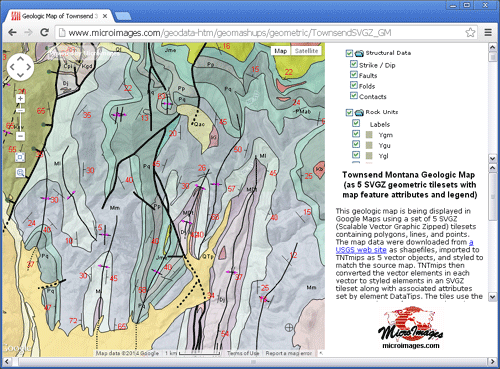The height and width of the screenshot is (369, 500).
Task: Uncheck the Folds layer
Action: pyautogui.click(x=354, y=85)
